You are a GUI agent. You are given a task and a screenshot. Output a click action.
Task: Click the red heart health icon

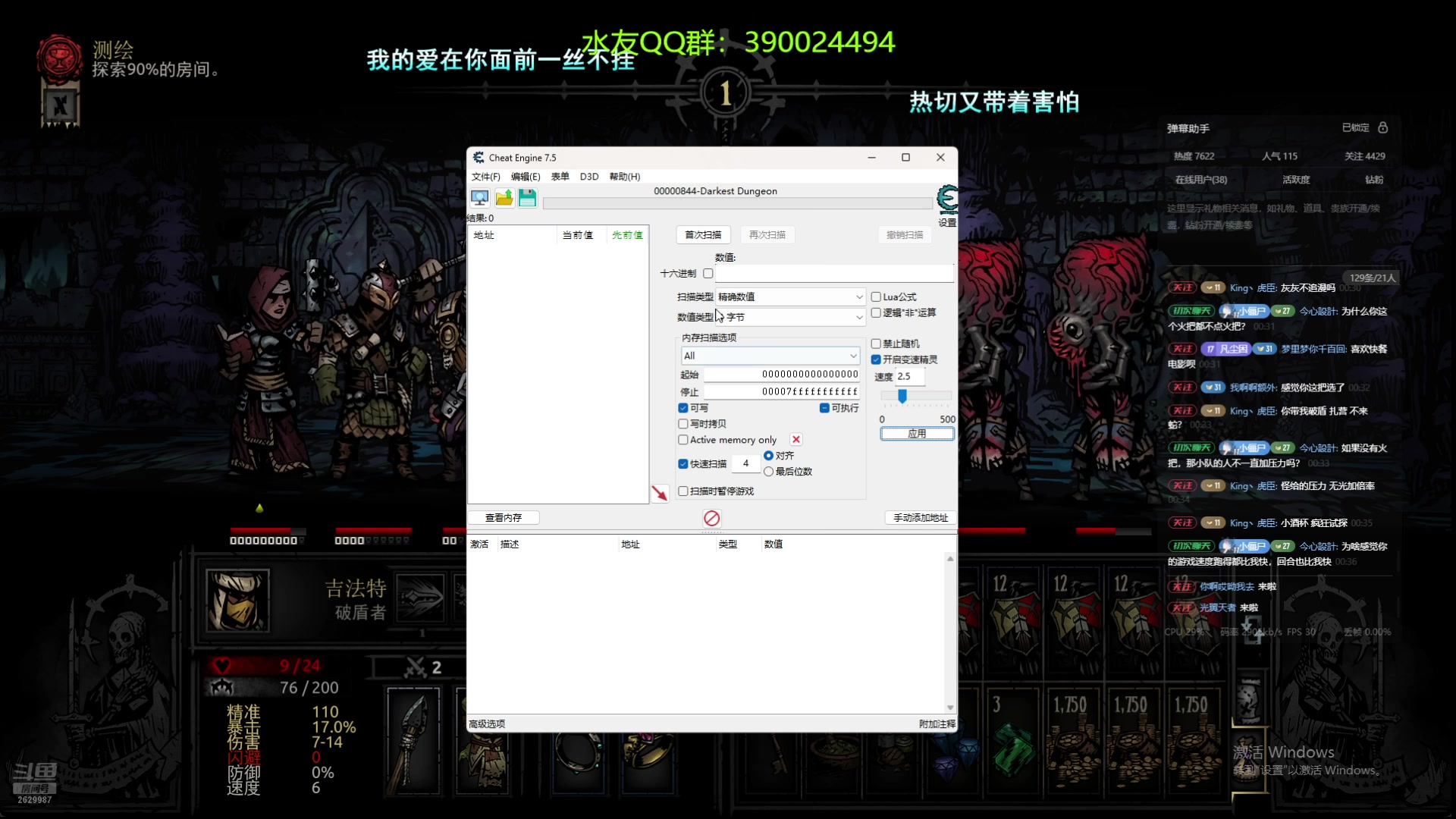pos(221,666)
